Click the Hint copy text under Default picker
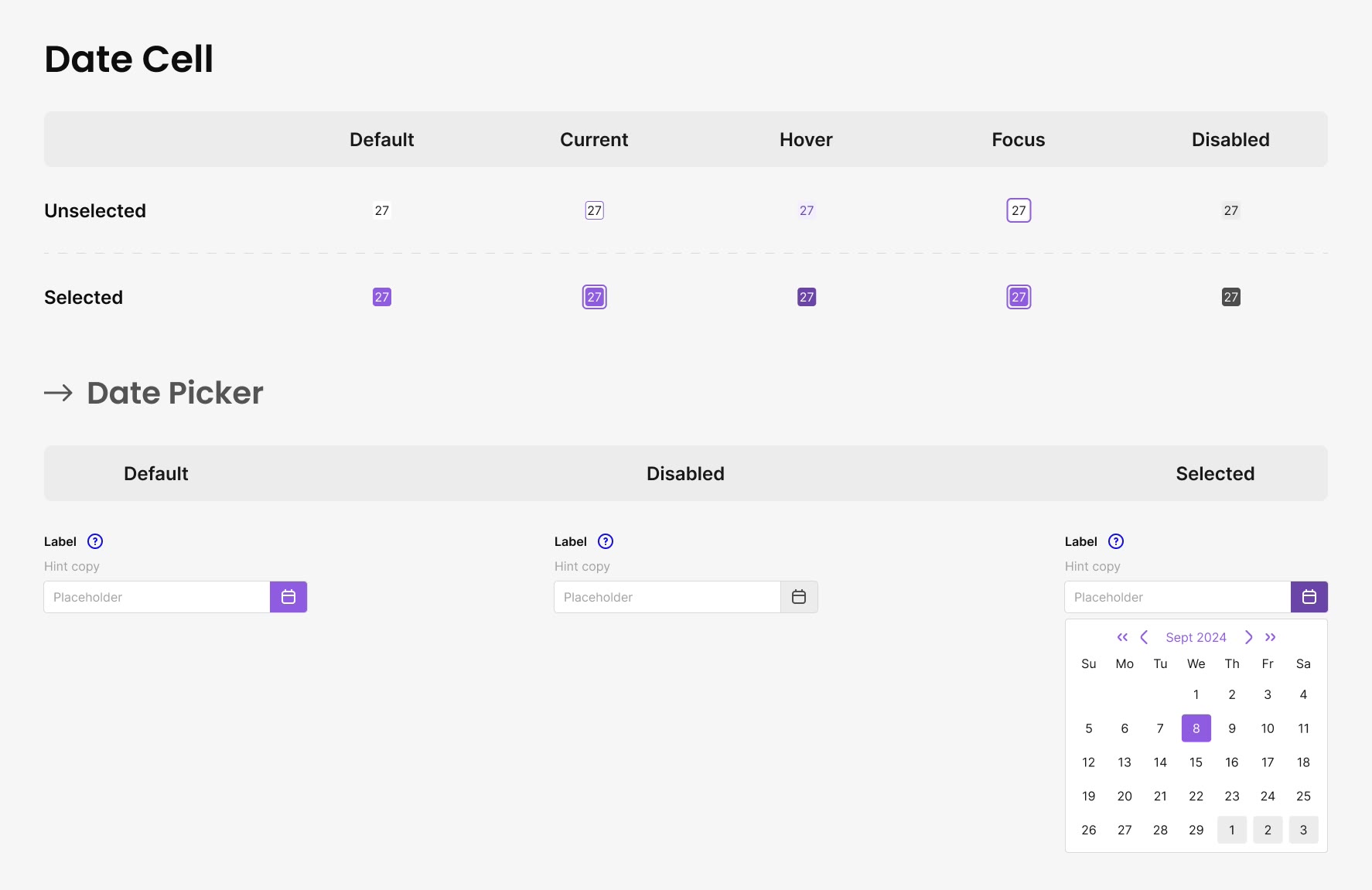 pyautogui.click(x=72, y=566)
